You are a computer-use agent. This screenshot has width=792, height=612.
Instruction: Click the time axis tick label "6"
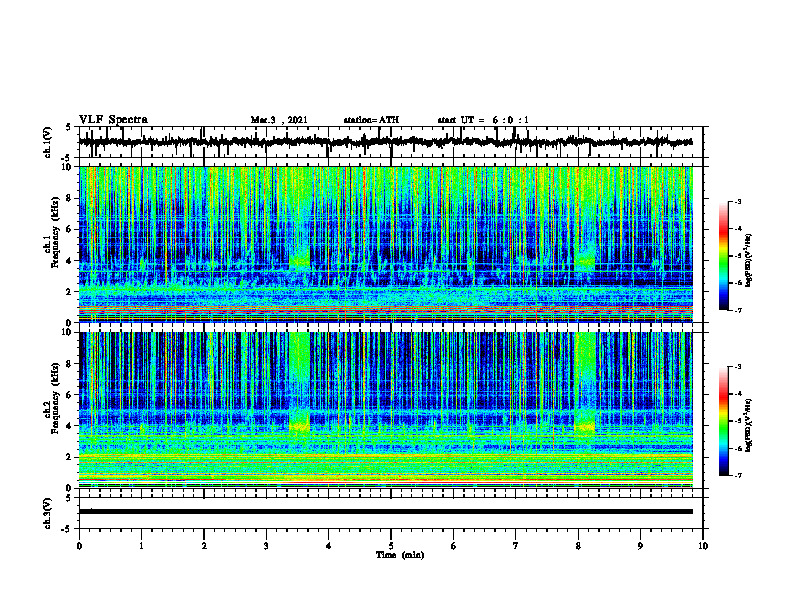pyautogui.click(x=454, y=546)
